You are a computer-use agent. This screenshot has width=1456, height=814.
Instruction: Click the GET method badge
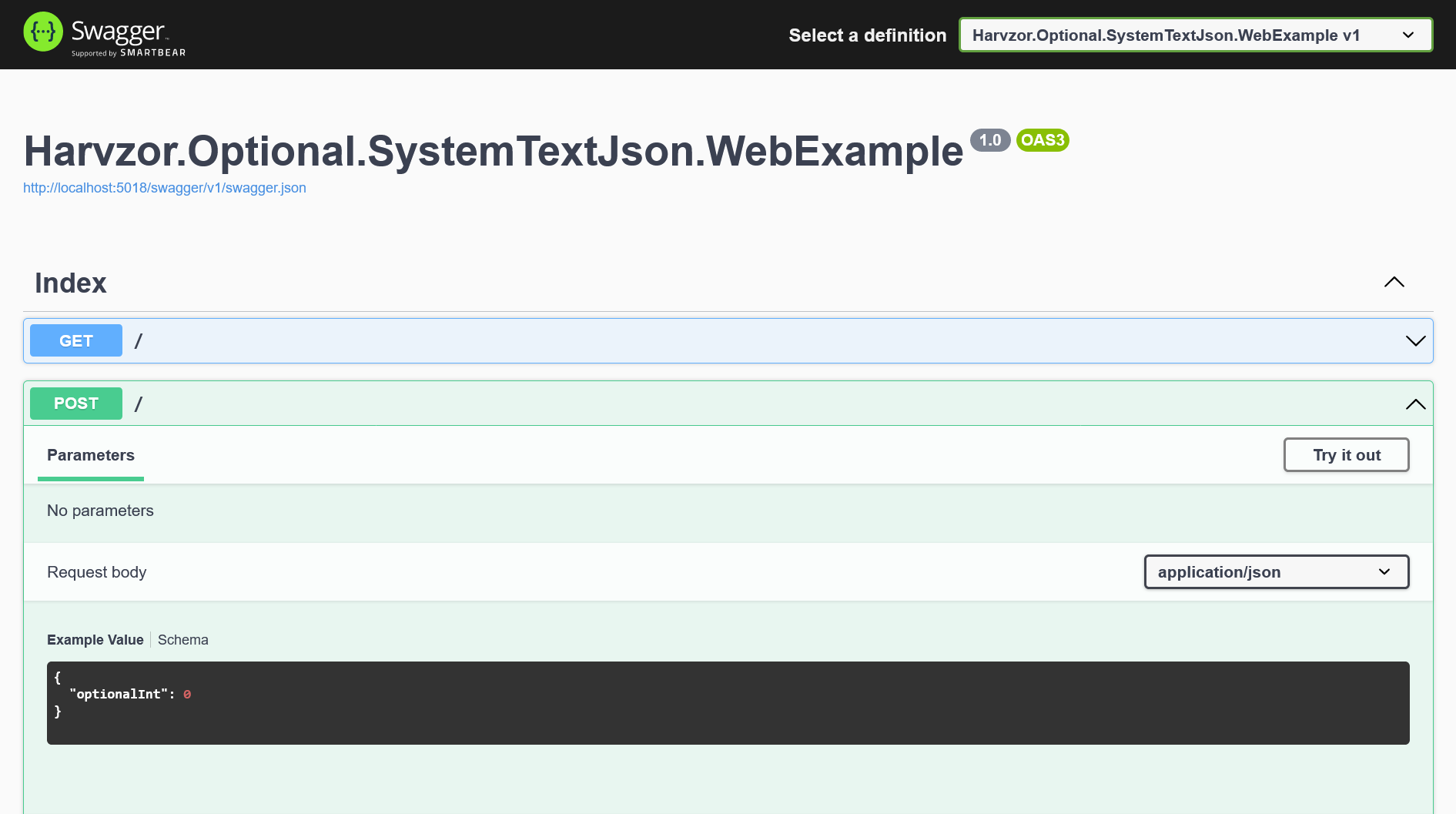[x=76, y=340]
